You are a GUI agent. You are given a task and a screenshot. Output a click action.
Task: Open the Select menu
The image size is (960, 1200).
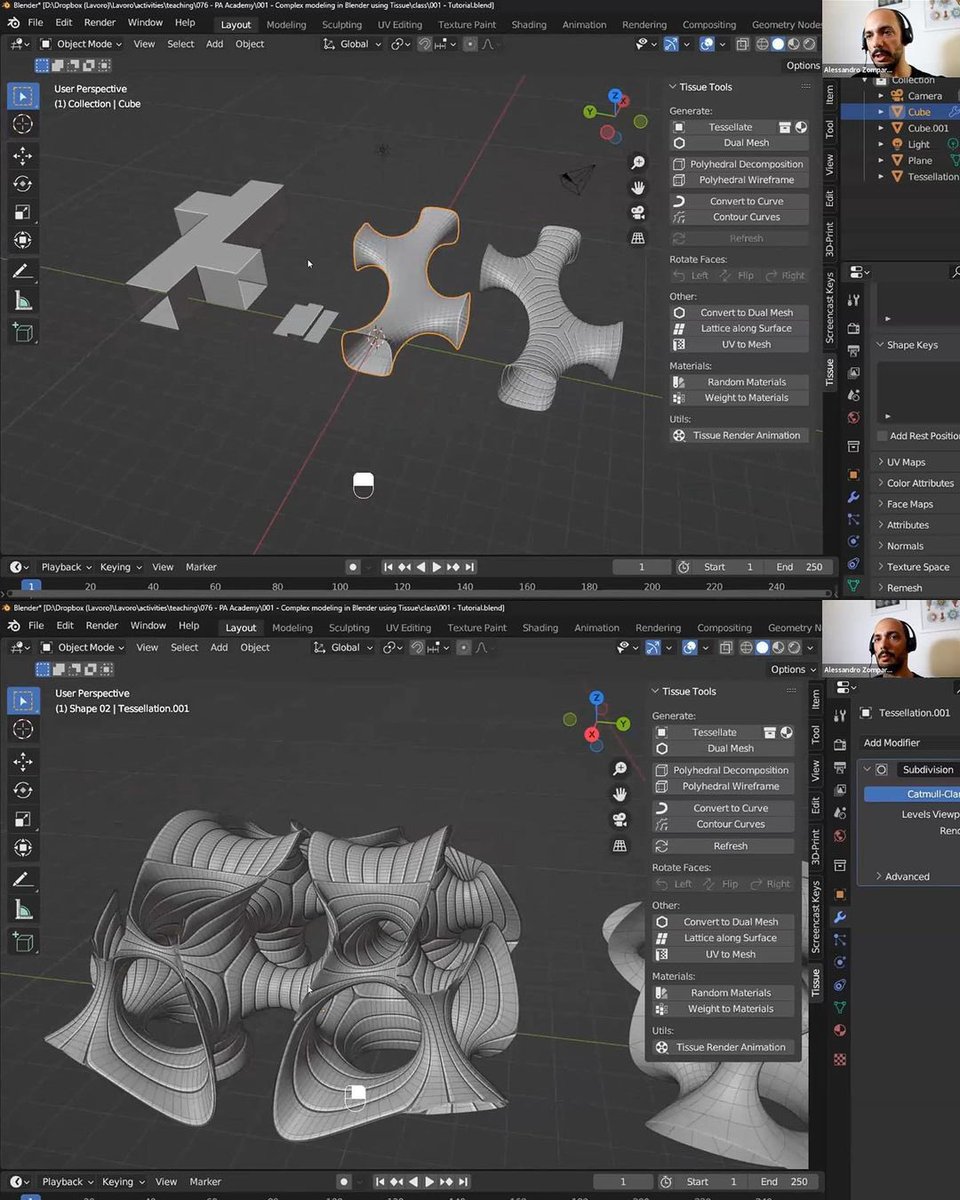[x=180, y=44]
